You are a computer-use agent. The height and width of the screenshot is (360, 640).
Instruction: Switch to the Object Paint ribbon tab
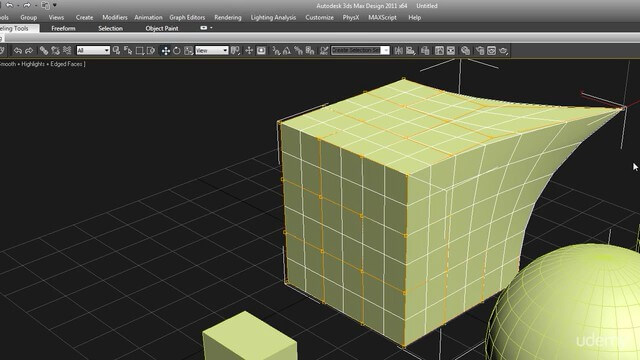pyautogui.click(x=162, y=28)
